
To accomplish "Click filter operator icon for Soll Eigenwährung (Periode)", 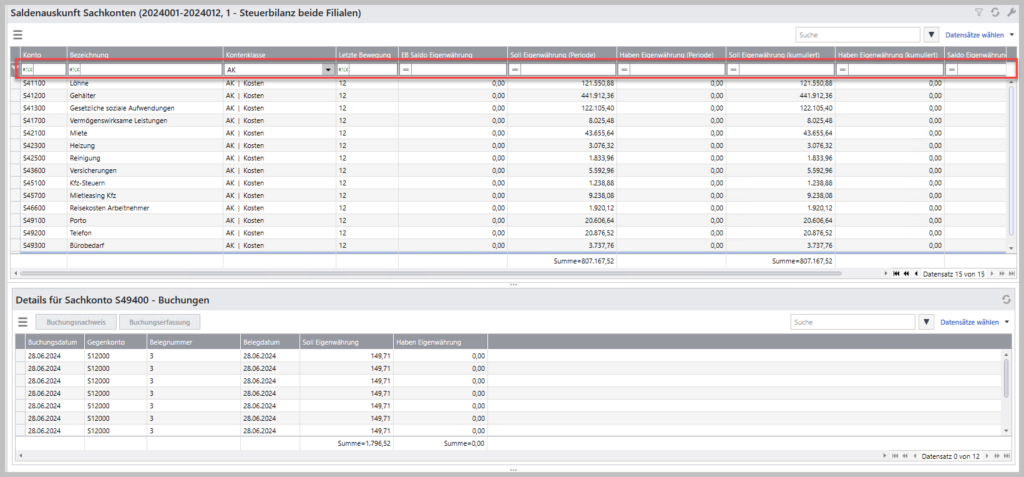I will 514,70.
